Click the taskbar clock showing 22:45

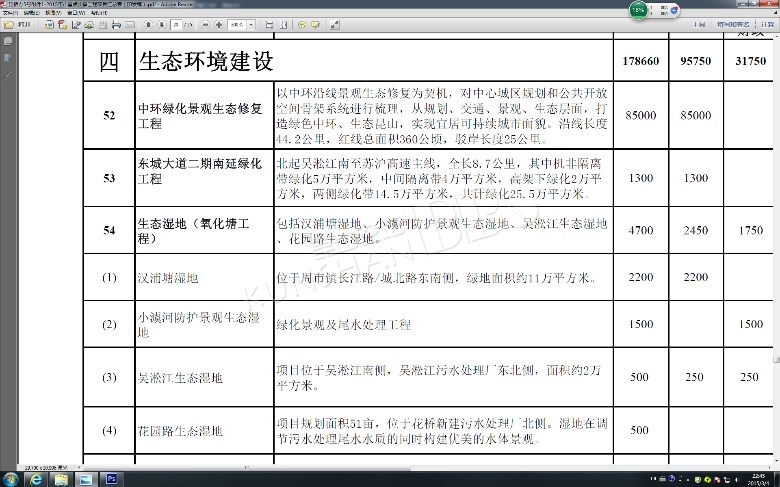point(759,480)
